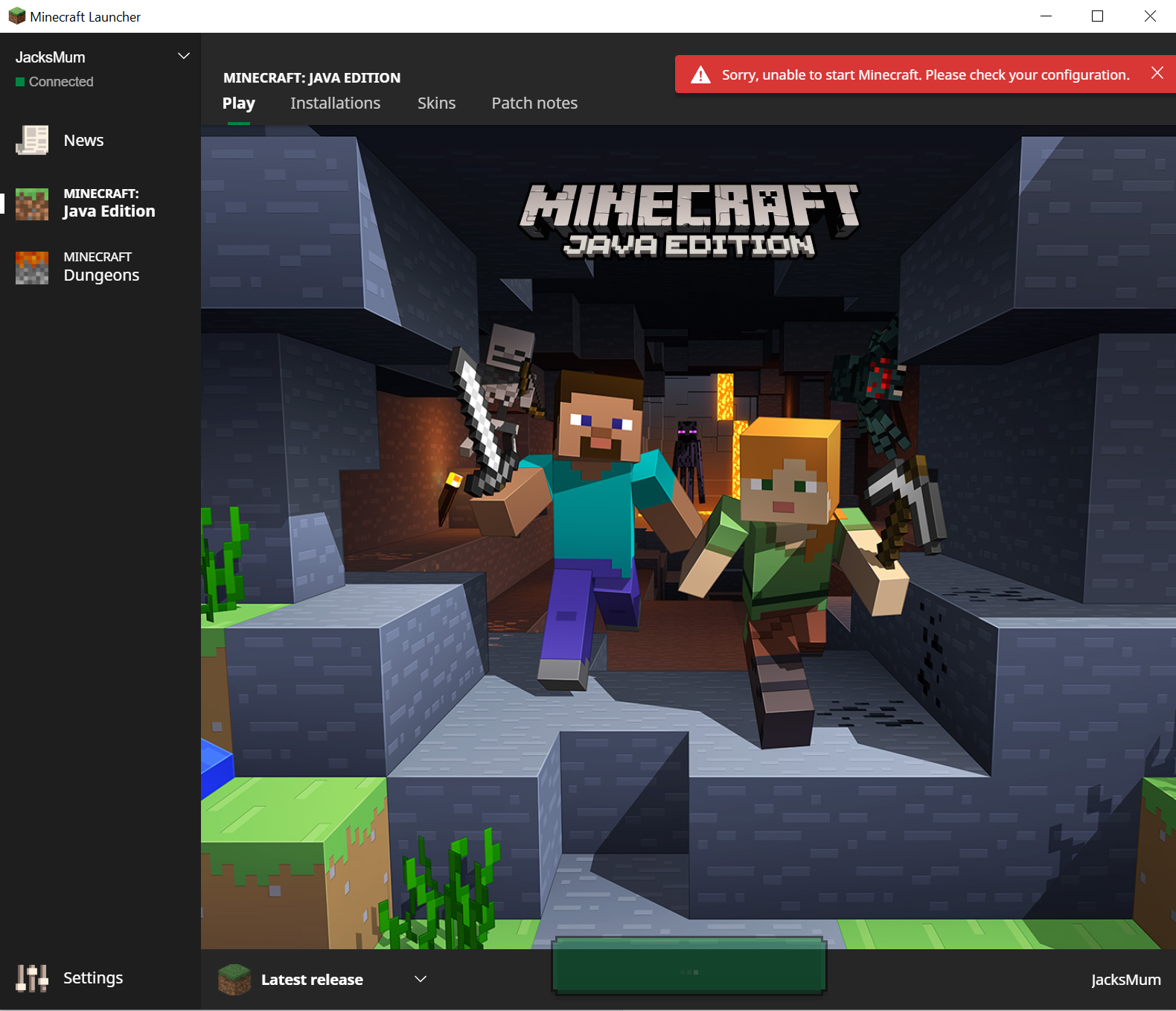1176x1011 pixels.
Task: Open the Skins tab
Action: pos(436,103)
